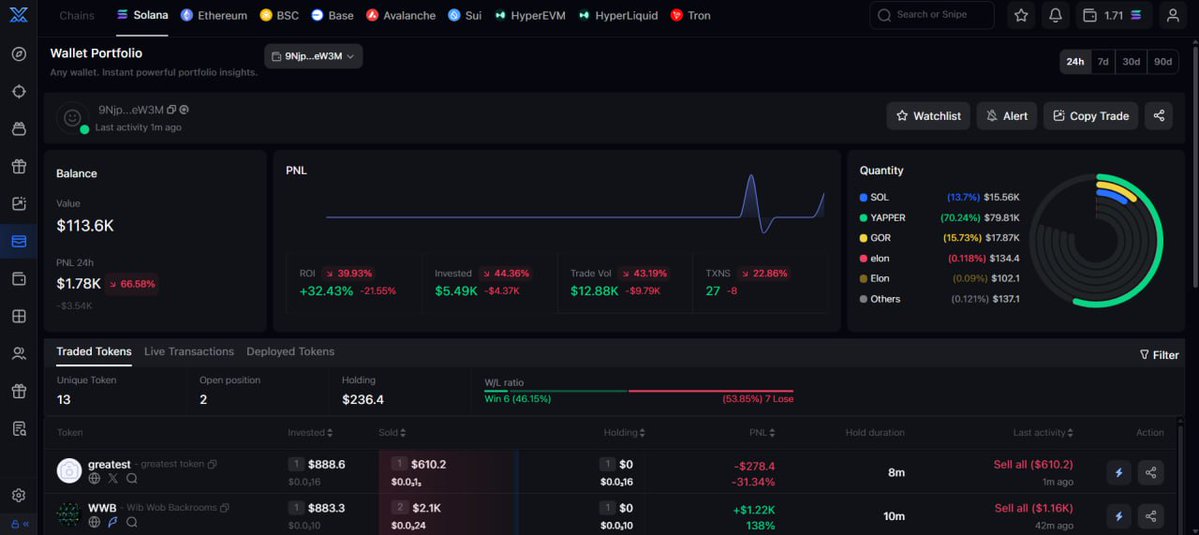
Task: Click the wallet smiley avatar
Action: pos(72,118)
